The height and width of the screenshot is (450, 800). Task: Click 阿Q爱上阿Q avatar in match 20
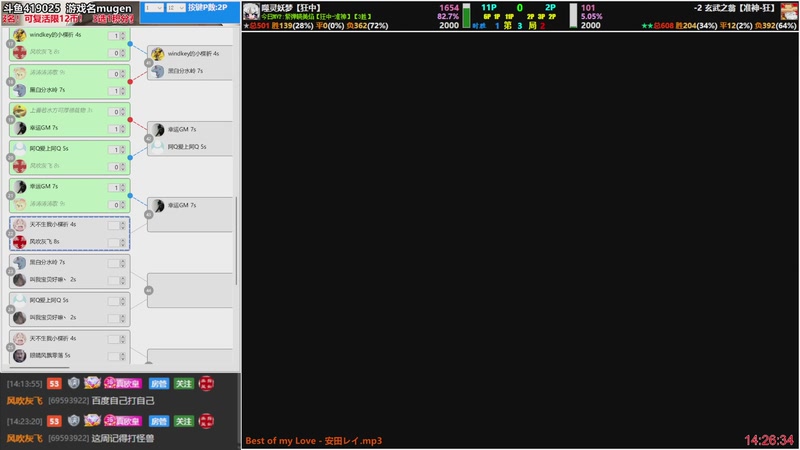click(x=19, y=149)
